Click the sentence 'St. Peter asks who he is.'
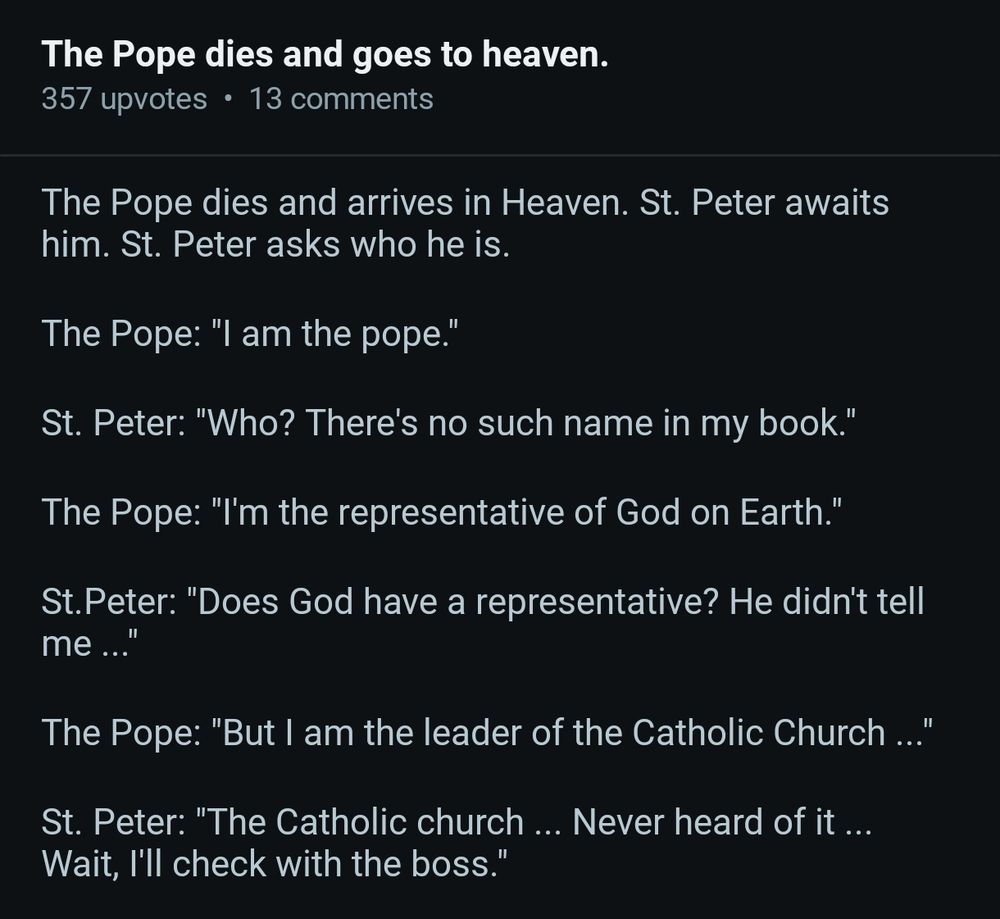Viewport: 1000px width, 919px height. (315, 245)
